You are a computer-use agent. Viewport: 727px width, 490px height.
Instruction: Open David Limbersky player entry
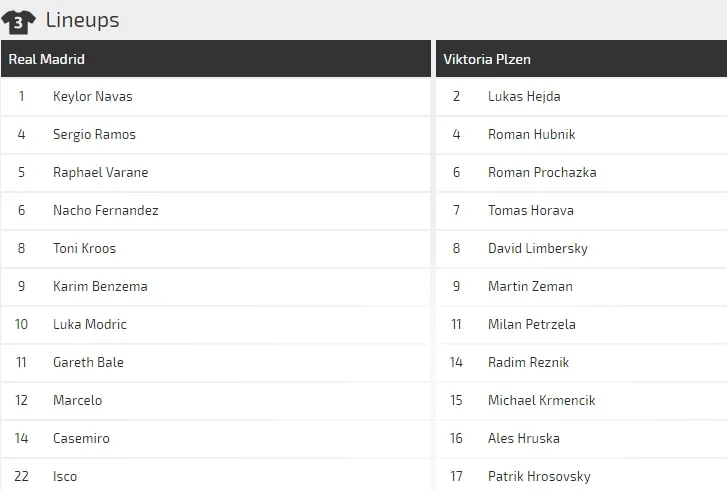(x=537, y=249)
